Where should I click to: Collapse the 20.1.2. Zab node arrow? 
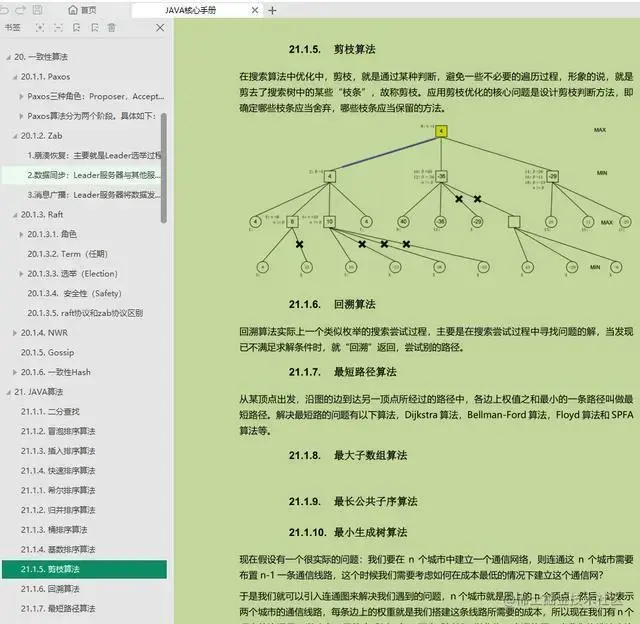15,136
